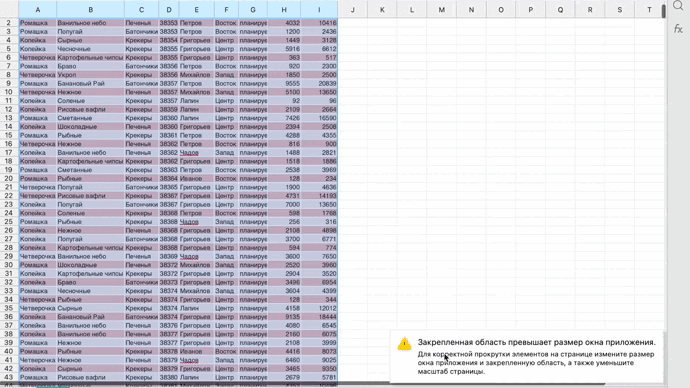The width and height of the screenshot is (690, 388).
Task: Select column B header
Action: tap(90, 9)
